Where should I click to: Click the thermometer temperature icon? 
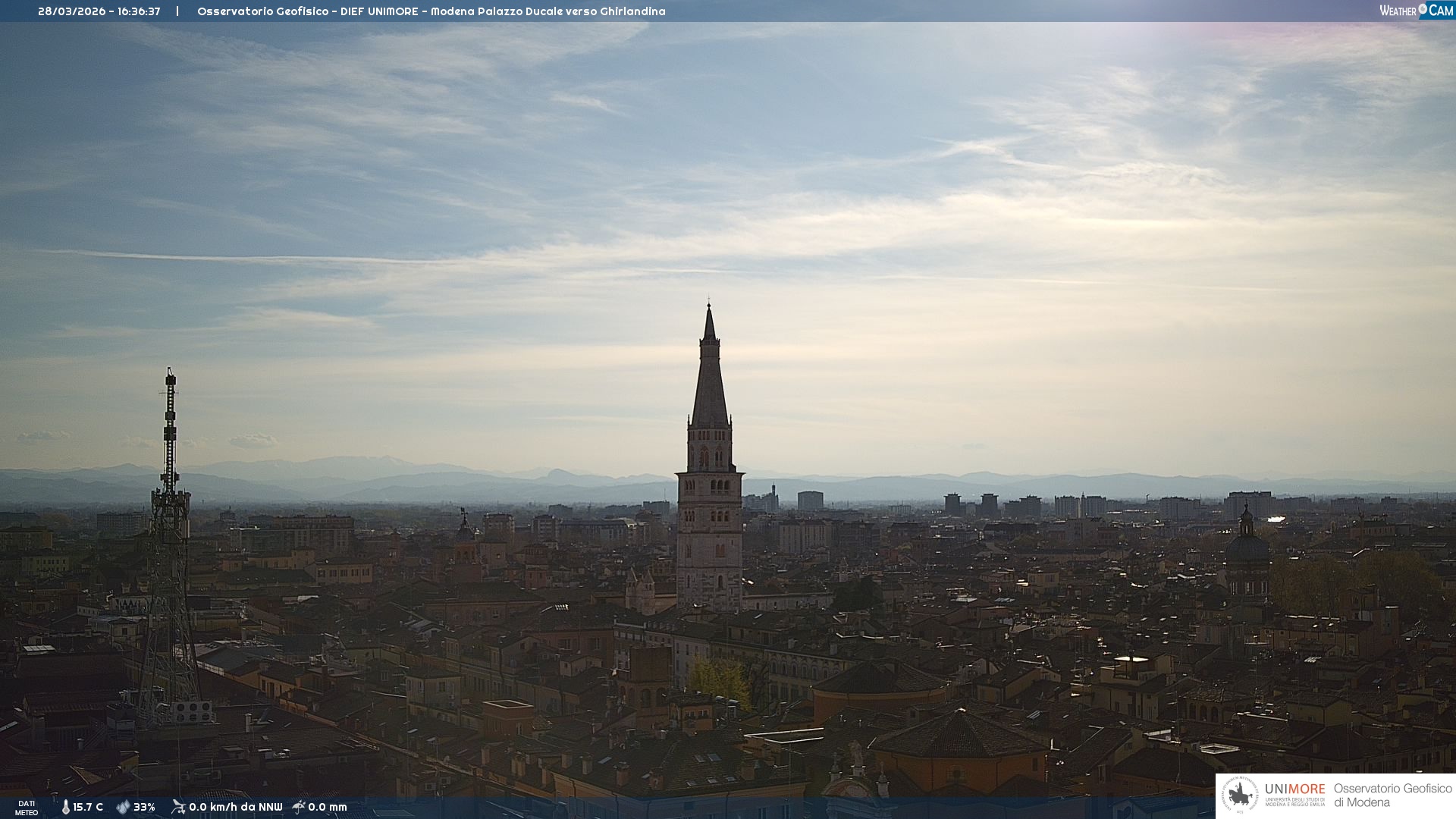tap(65, 807)
